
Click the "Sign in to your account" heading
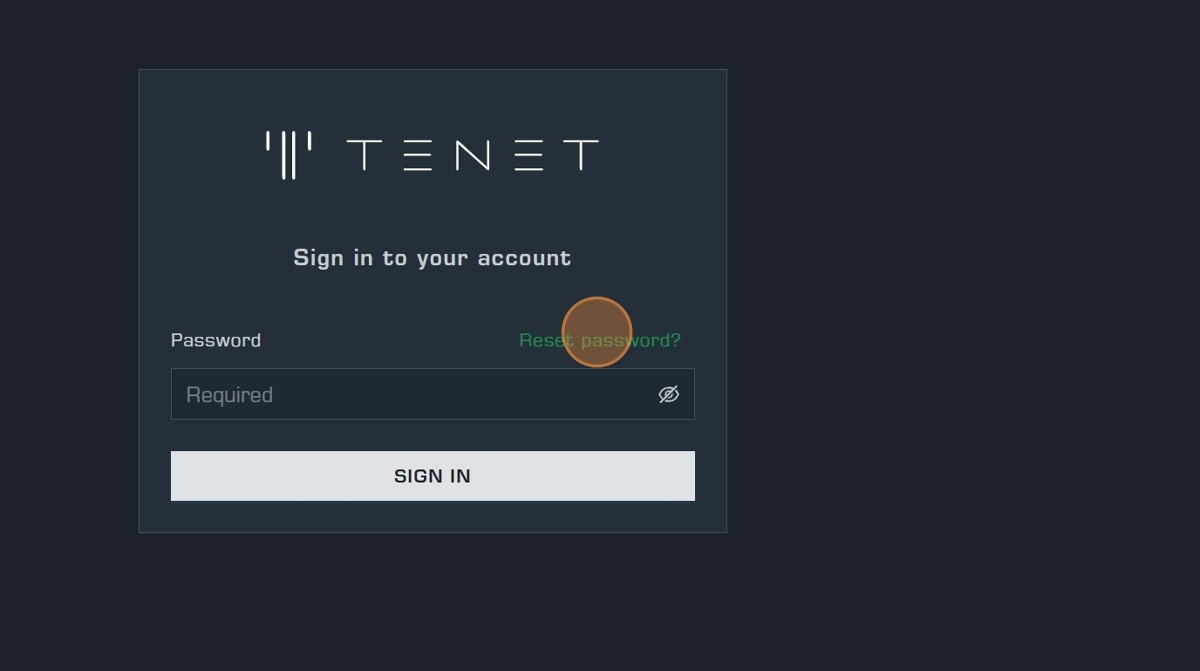432,258
